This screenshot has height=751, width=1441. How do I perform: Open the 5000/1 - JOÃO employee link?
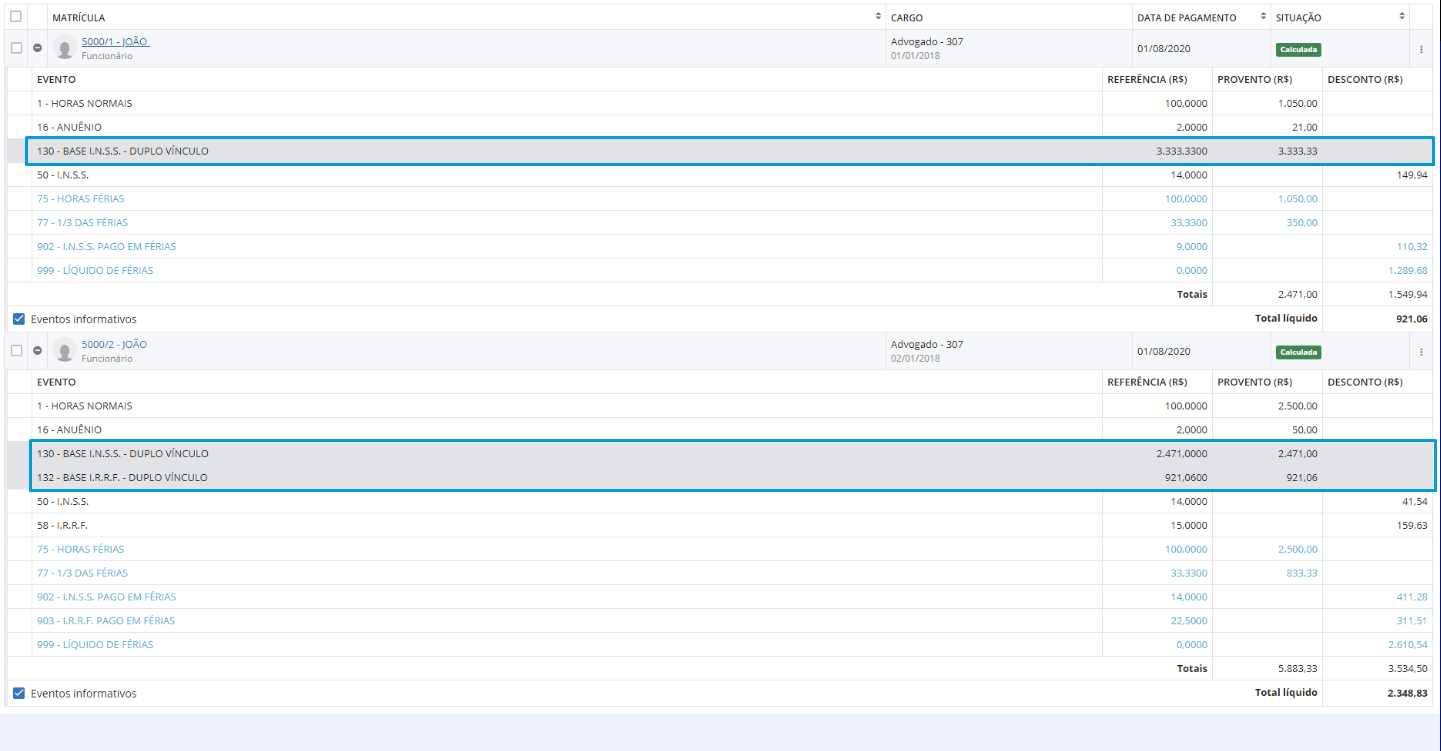[115, 42]
